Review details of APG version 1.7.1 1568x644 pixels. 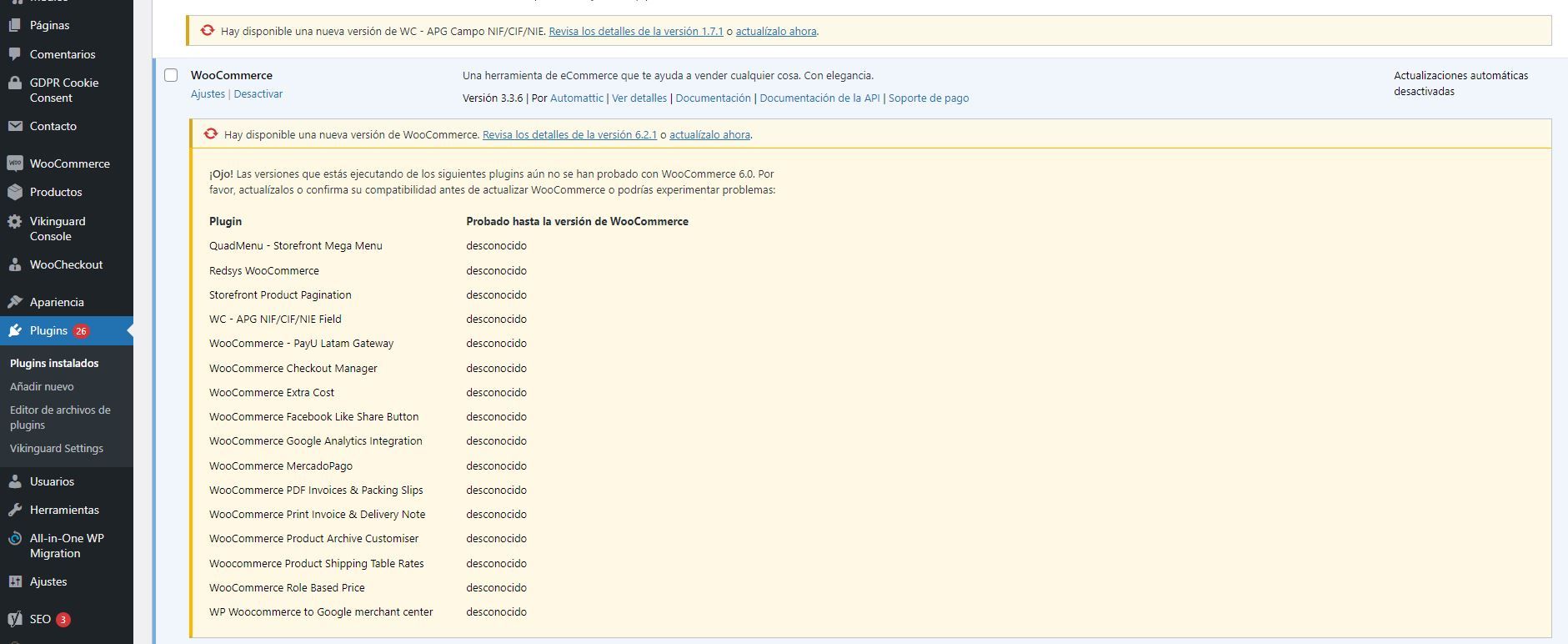pyautogui.click(x=636, y=31)
